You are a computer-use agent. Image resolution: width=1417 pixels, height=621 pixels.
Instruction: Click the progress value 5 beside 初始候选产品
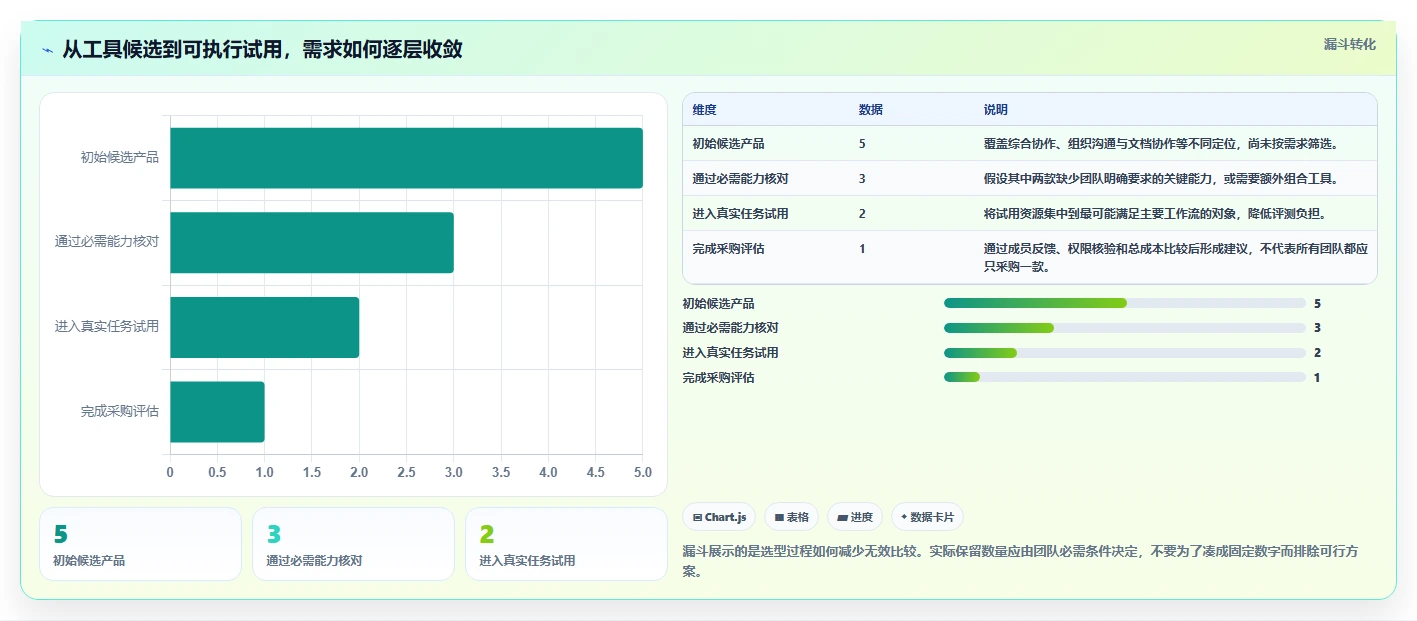point(1317,303)
